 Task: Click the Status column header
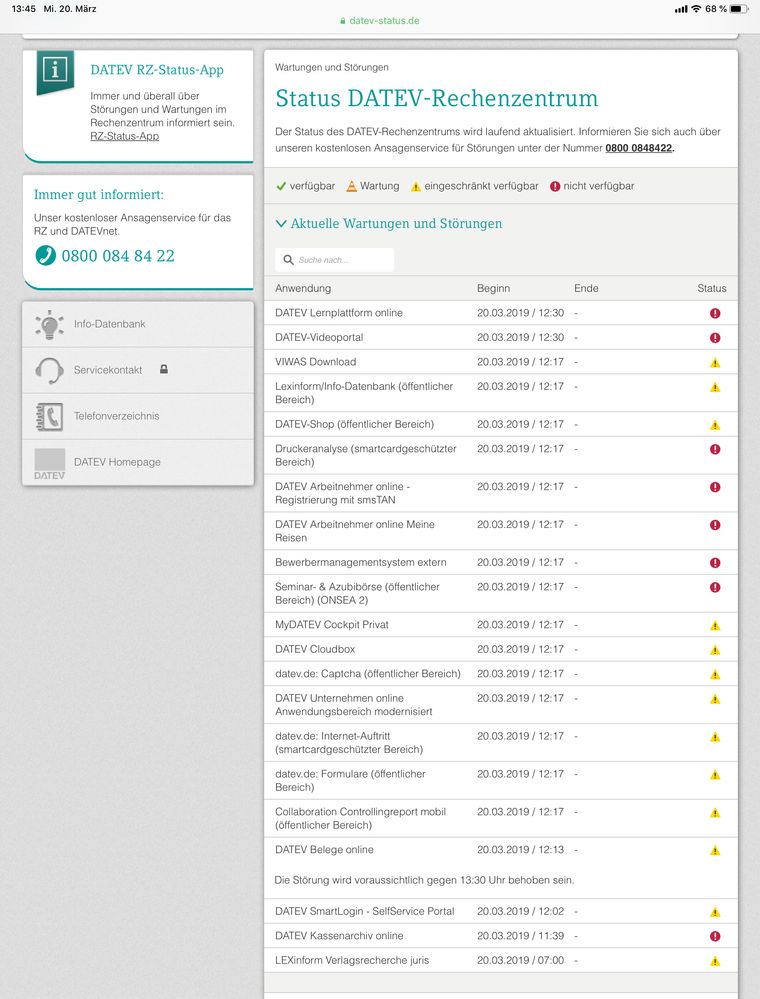pos(712,288)
